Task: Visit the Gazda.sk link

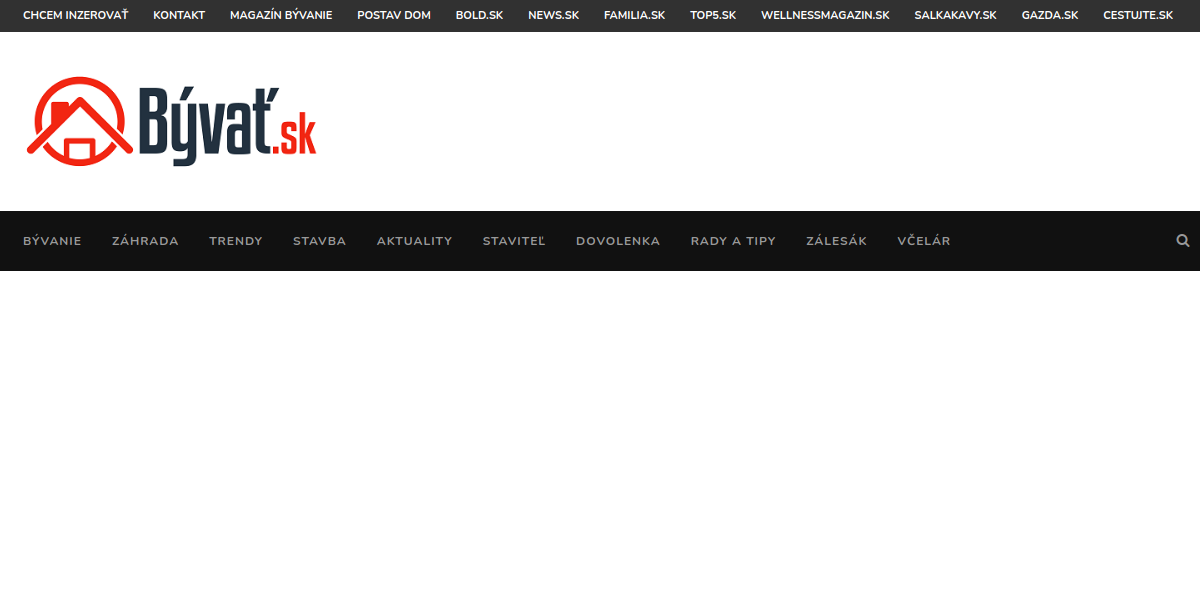Action: click(1050, 15)
